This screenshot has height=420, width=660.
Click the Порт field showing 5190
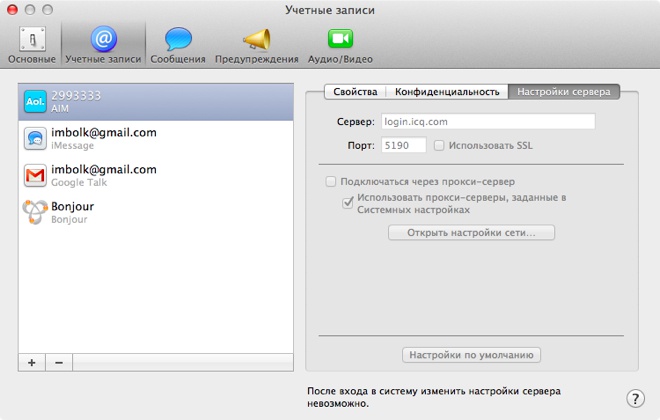(x=404, y=145)
